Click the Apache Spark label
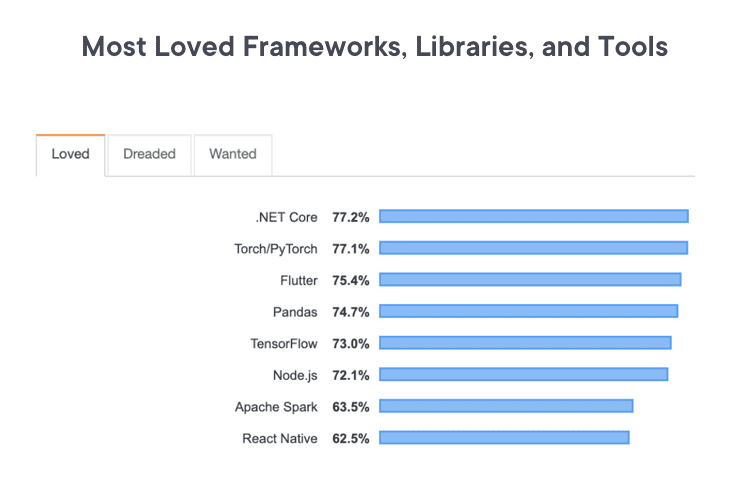 point(276,407)
